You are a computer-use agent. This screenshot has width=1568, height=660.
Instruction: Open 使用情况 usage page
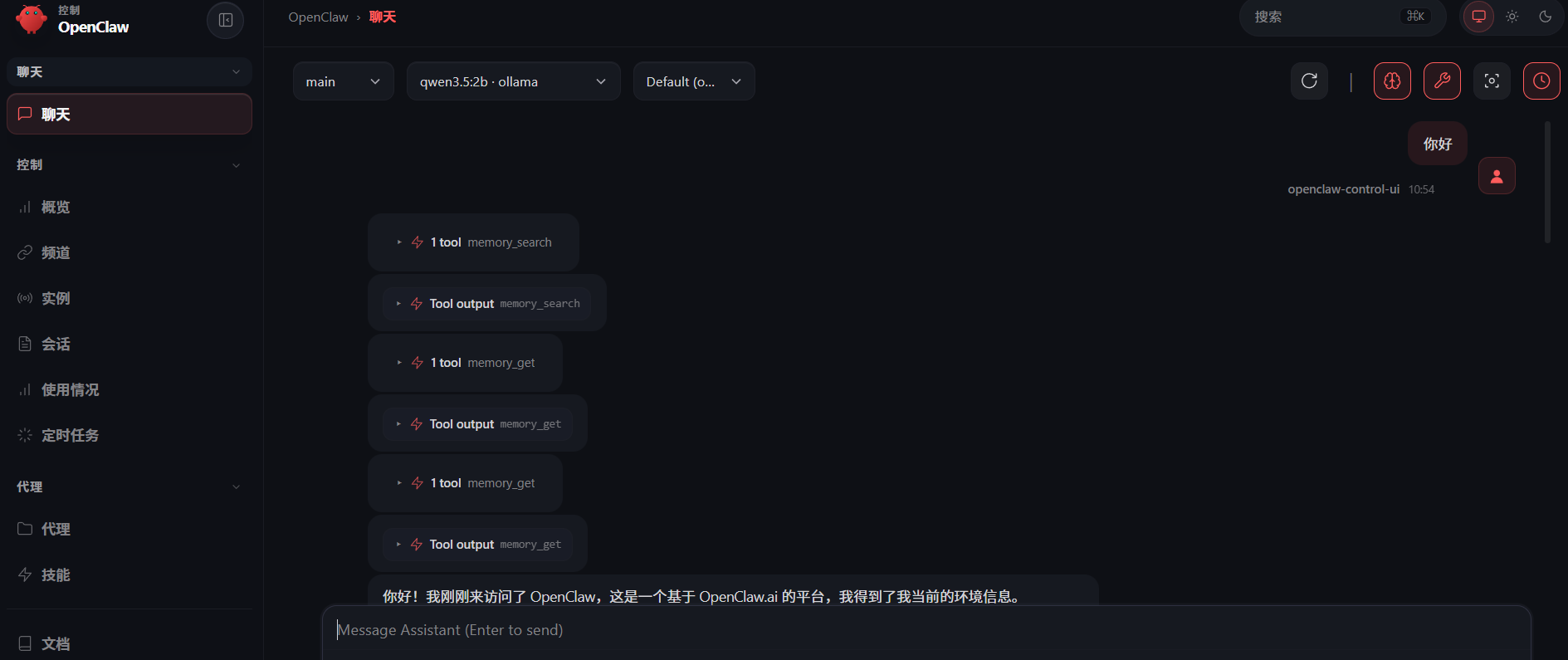(x=129, y=389)
